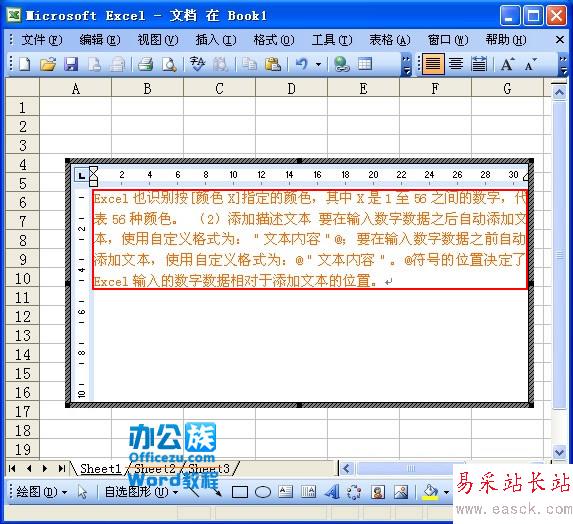
Task: Open the 文件(F) menu
Action: point(42,39)
